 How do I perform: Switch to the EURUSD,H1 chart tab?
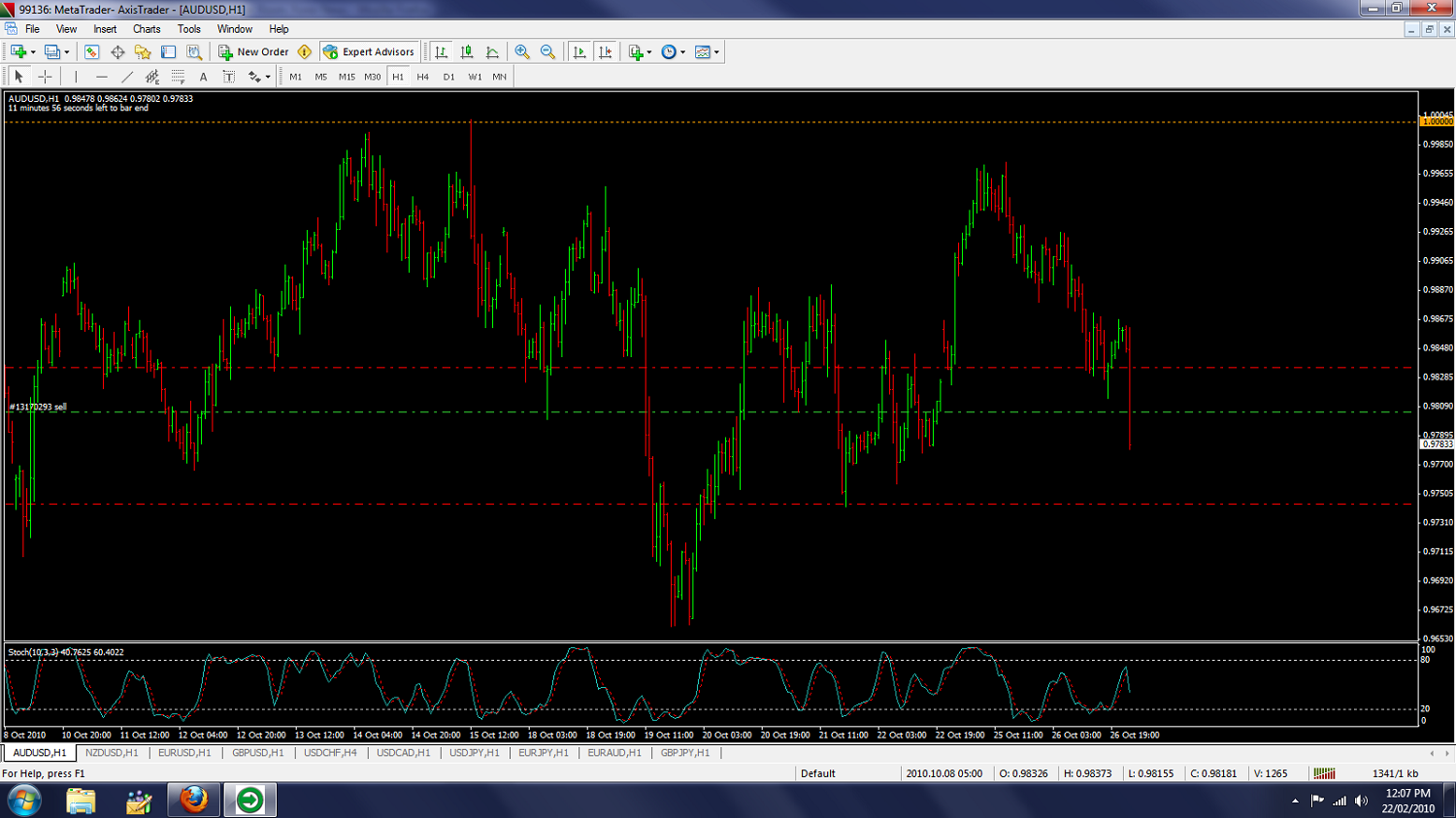click(184, 753)
